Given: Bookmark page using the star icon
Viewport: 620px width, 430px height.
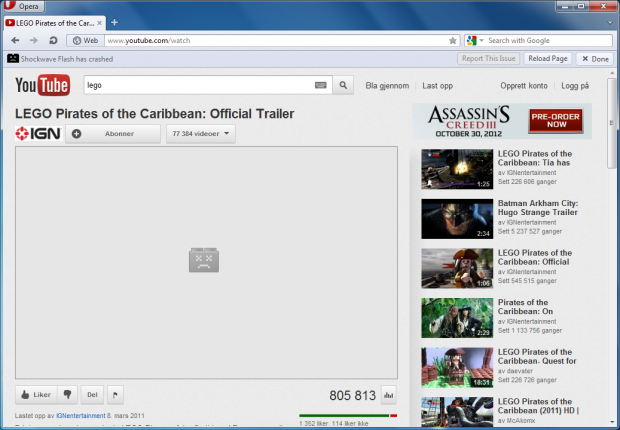Looking at the screenshot, I should point(452,40).
